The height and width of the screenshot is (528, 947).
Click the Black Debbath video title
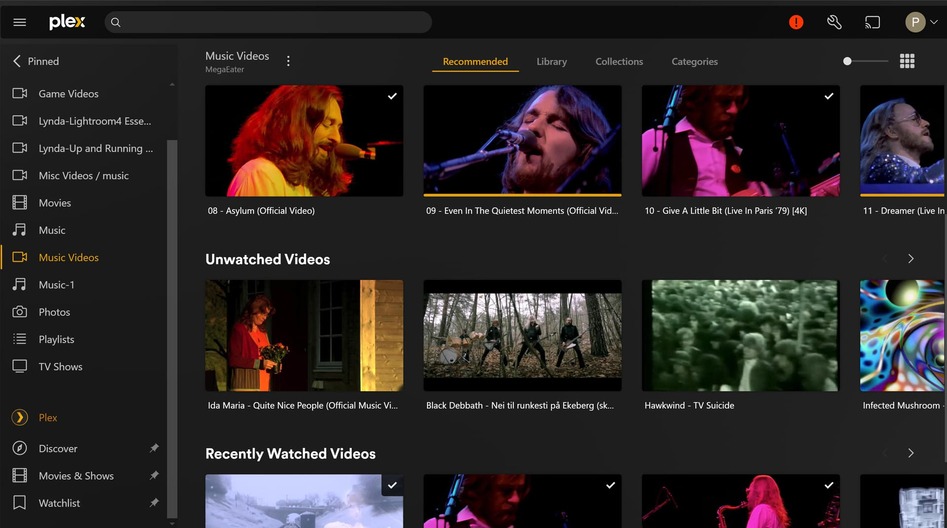(x=520, y=405)
